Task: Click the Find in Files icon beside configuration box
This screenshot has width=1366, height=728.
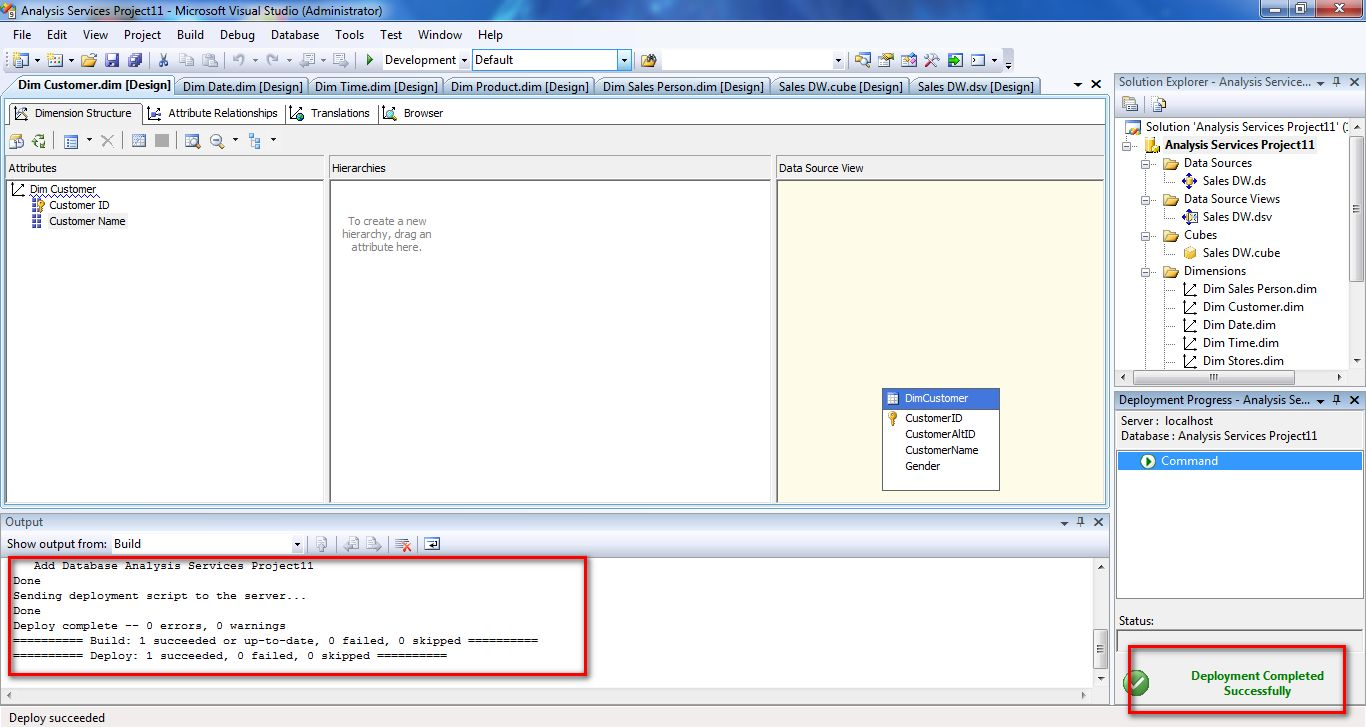Action: (x=649, y=60)
